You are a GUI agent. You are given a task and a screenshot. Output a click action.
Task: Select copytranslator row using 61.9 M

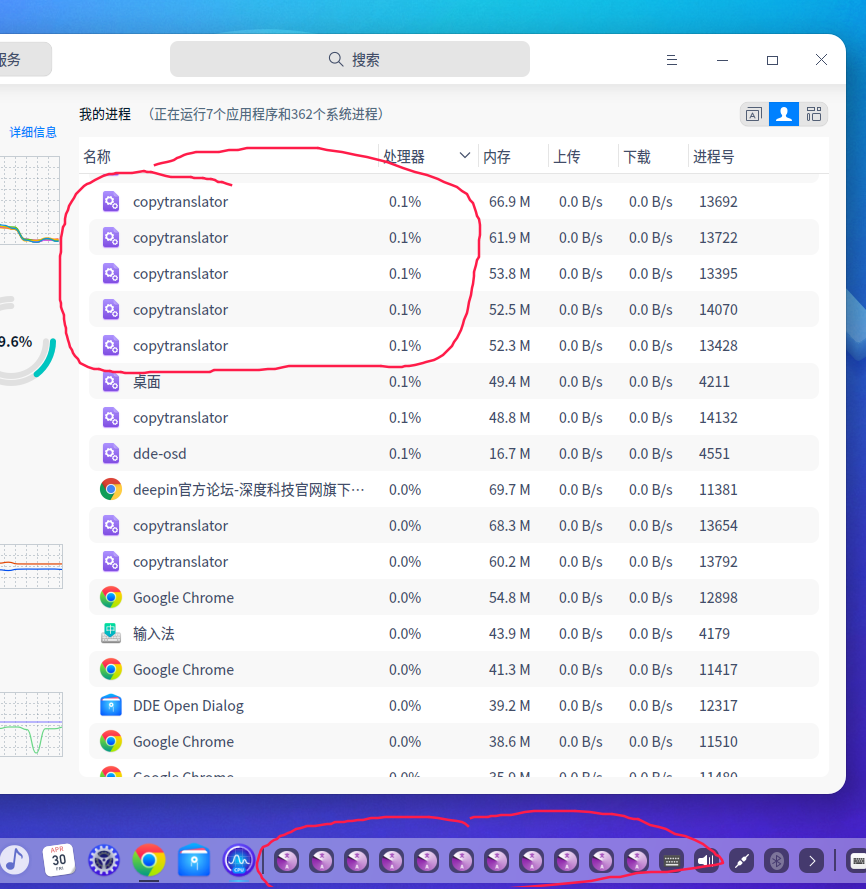[x=454, y=238]
